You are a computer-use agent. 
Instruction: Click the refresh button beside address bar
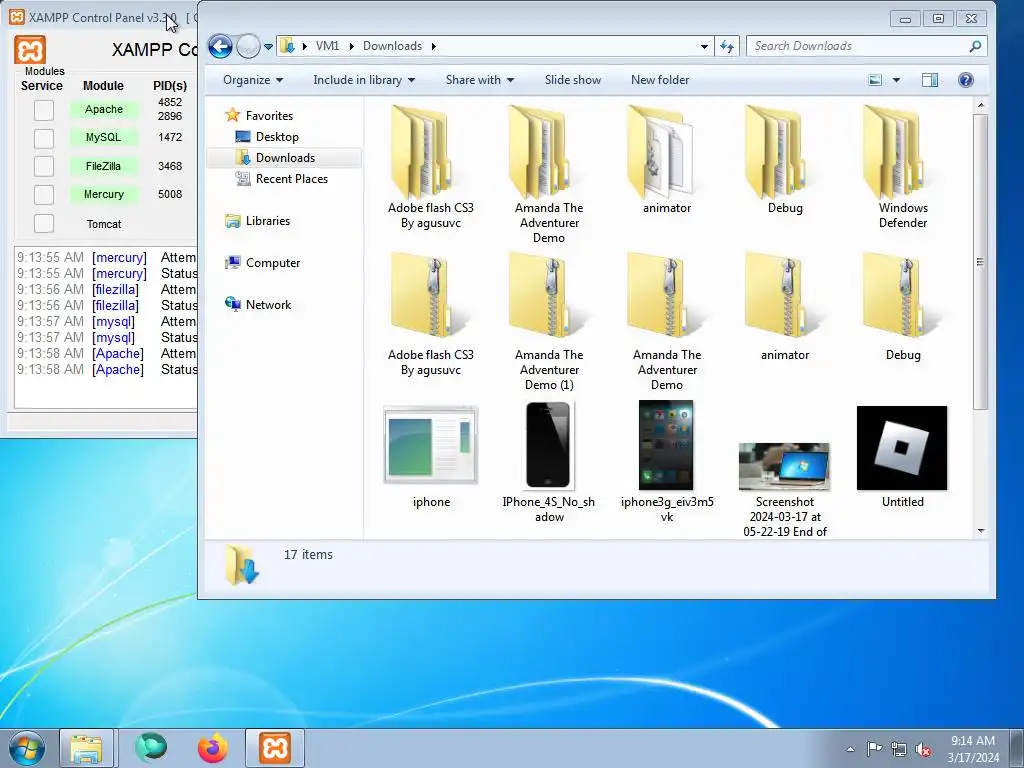coord(727,46)
